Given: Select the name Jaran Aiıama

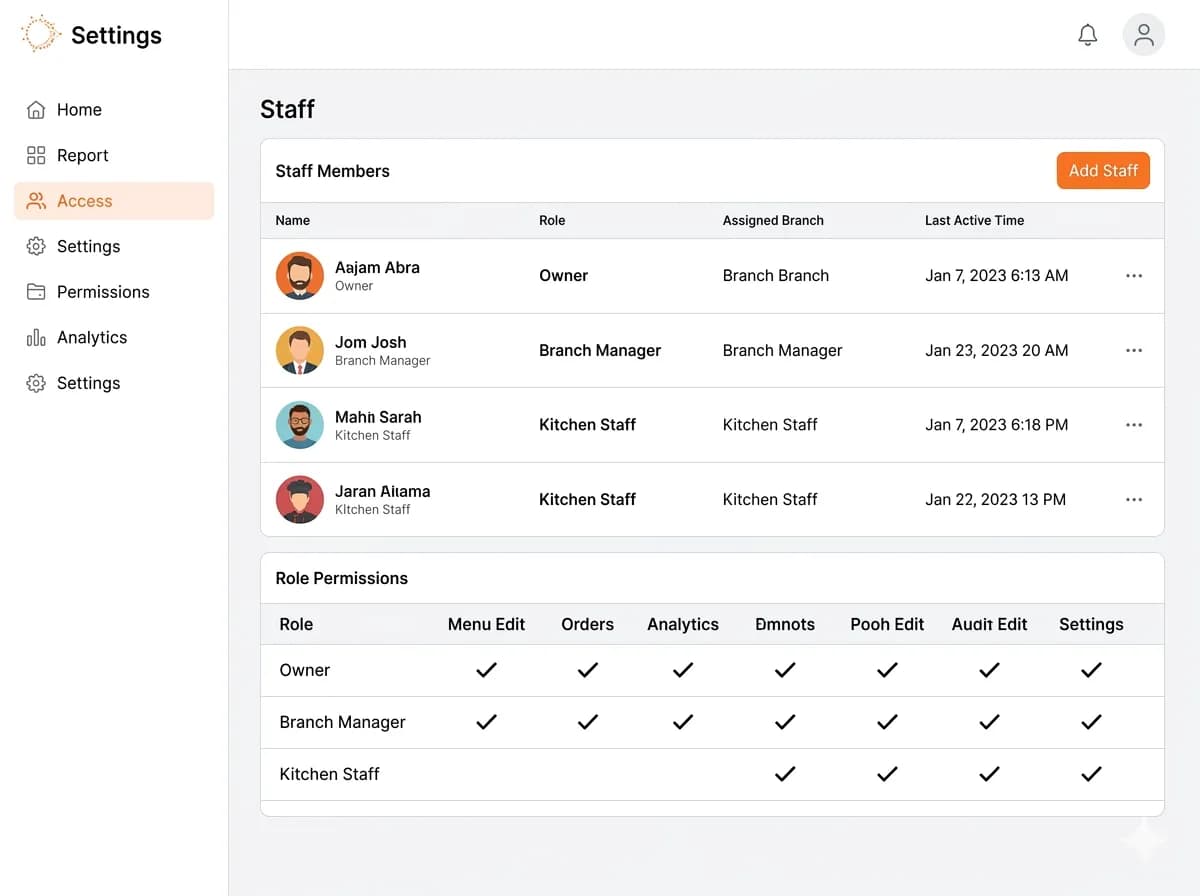Looking at the screenshot, I should coord(383,491).
